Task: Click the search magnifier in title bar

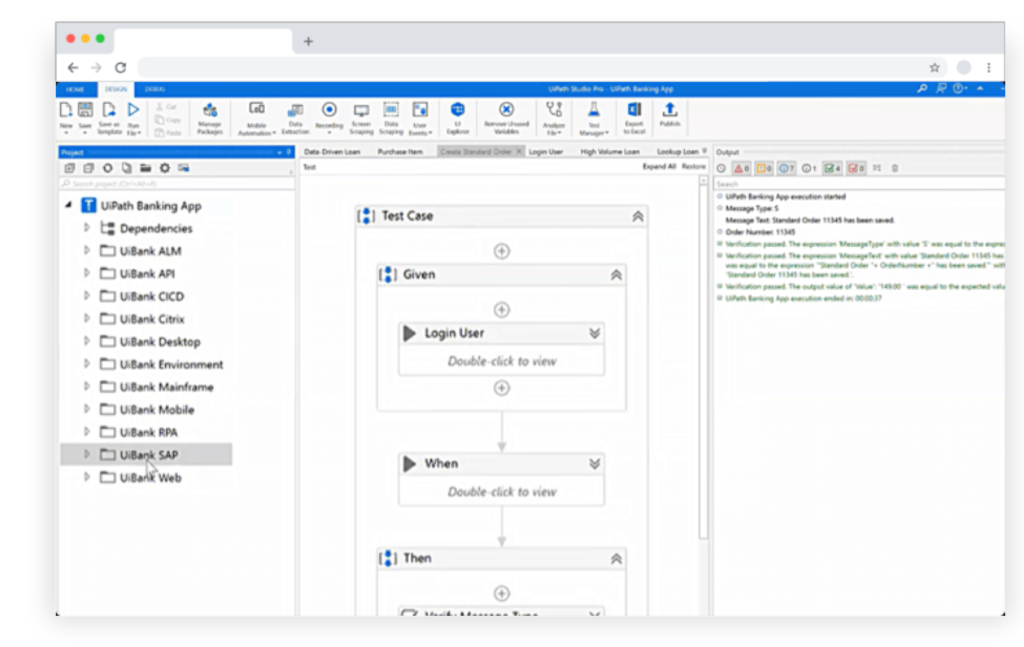Action: pyautogui.click(x=922, y=88)
